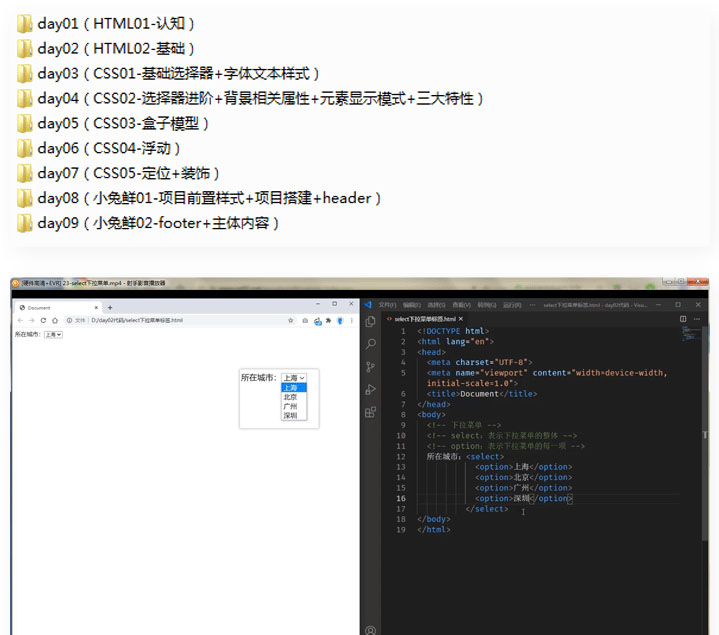Click the split editor icon
This screenshot has width=719, height=635.
(683, 319)
